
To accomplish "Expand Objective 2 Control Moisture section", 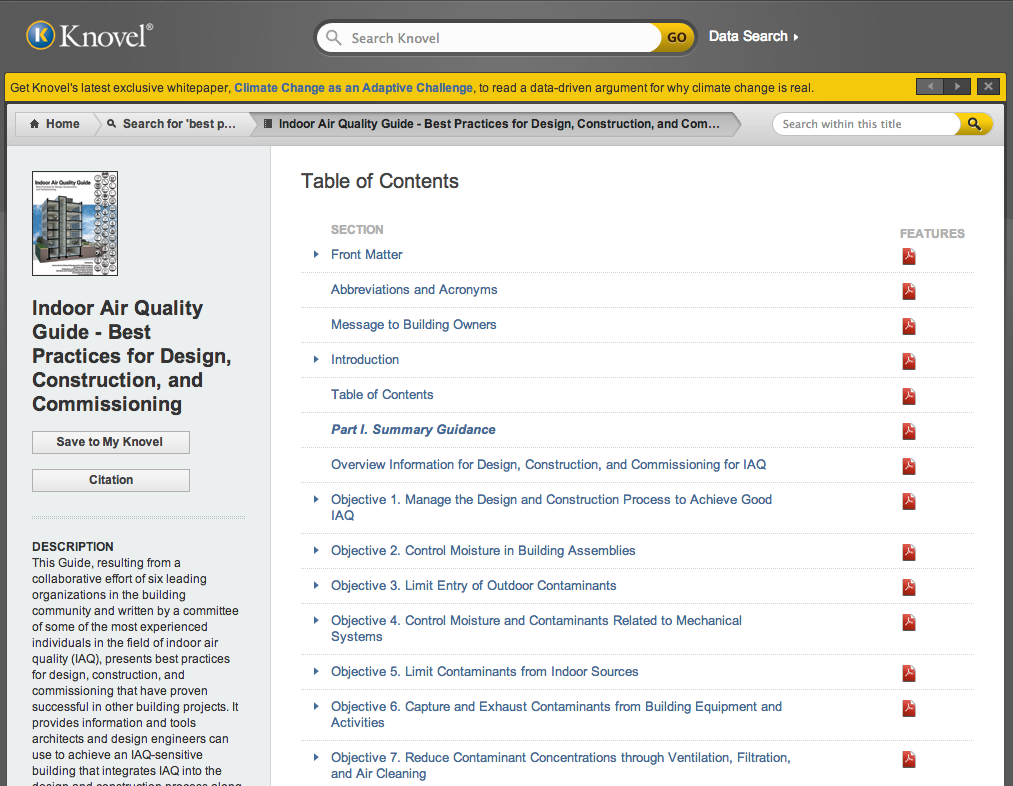I will pos(316,551).
